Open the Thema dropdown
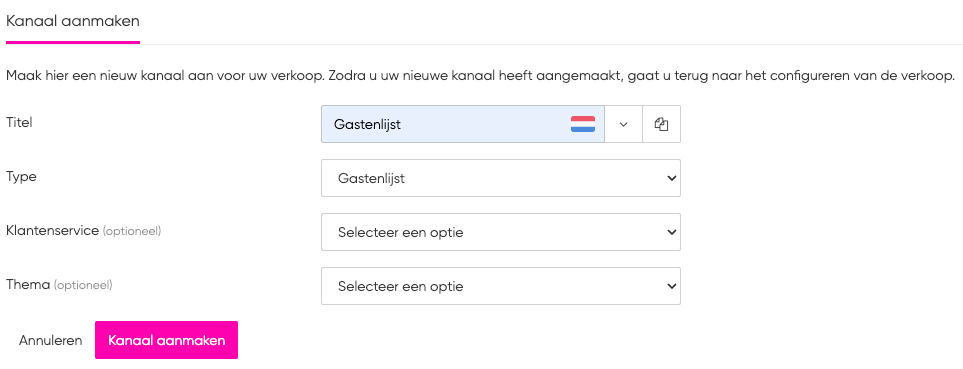This screenshot has width=963, height=369. pos(501,286)
